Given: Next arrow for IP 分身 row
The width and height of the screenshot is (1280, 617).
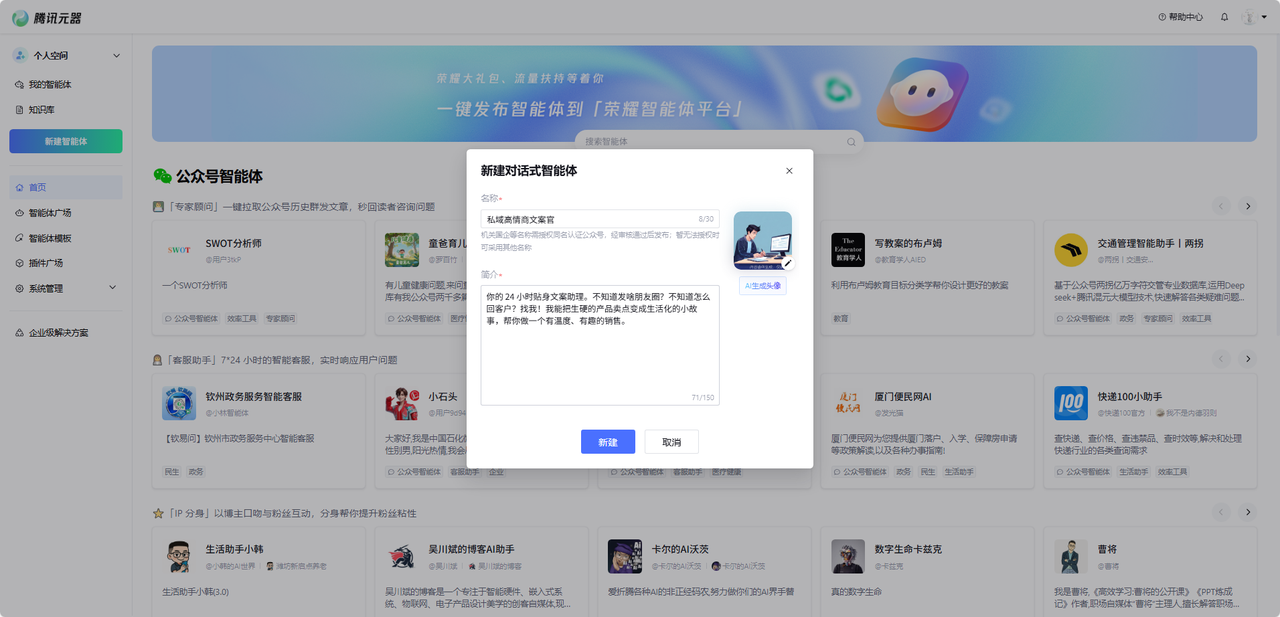Looking at the screenshot, I should 1247,512.
